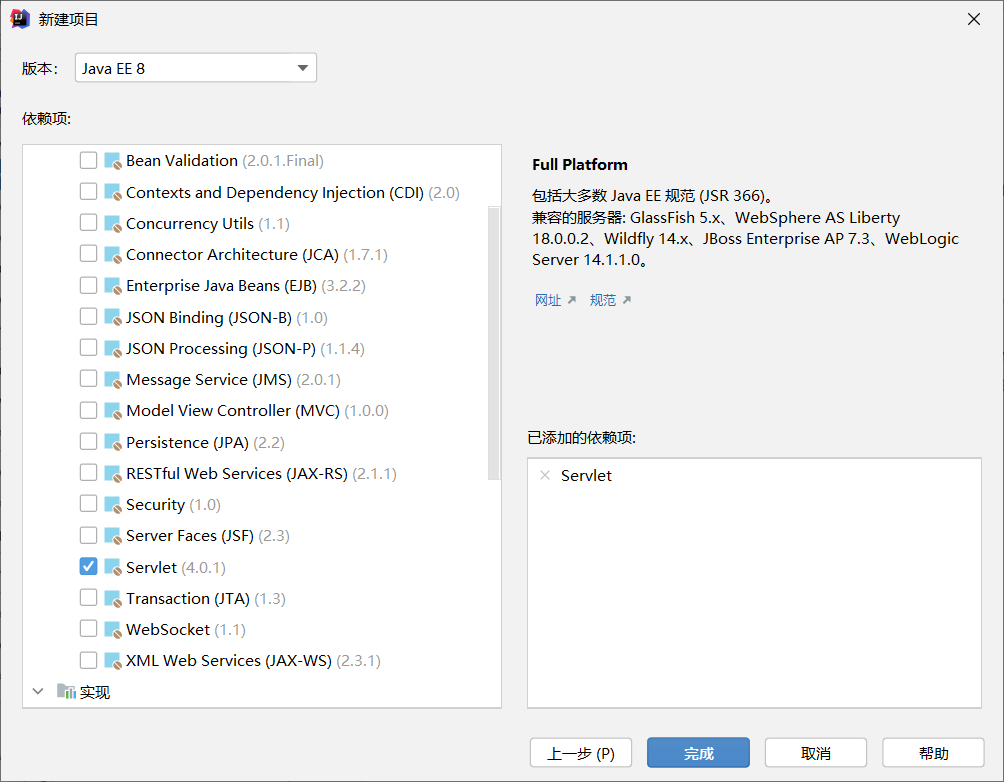The image size is (1004, 782).
Task: Check the WebSocket checkbox
Action: [x=88, y=629]
